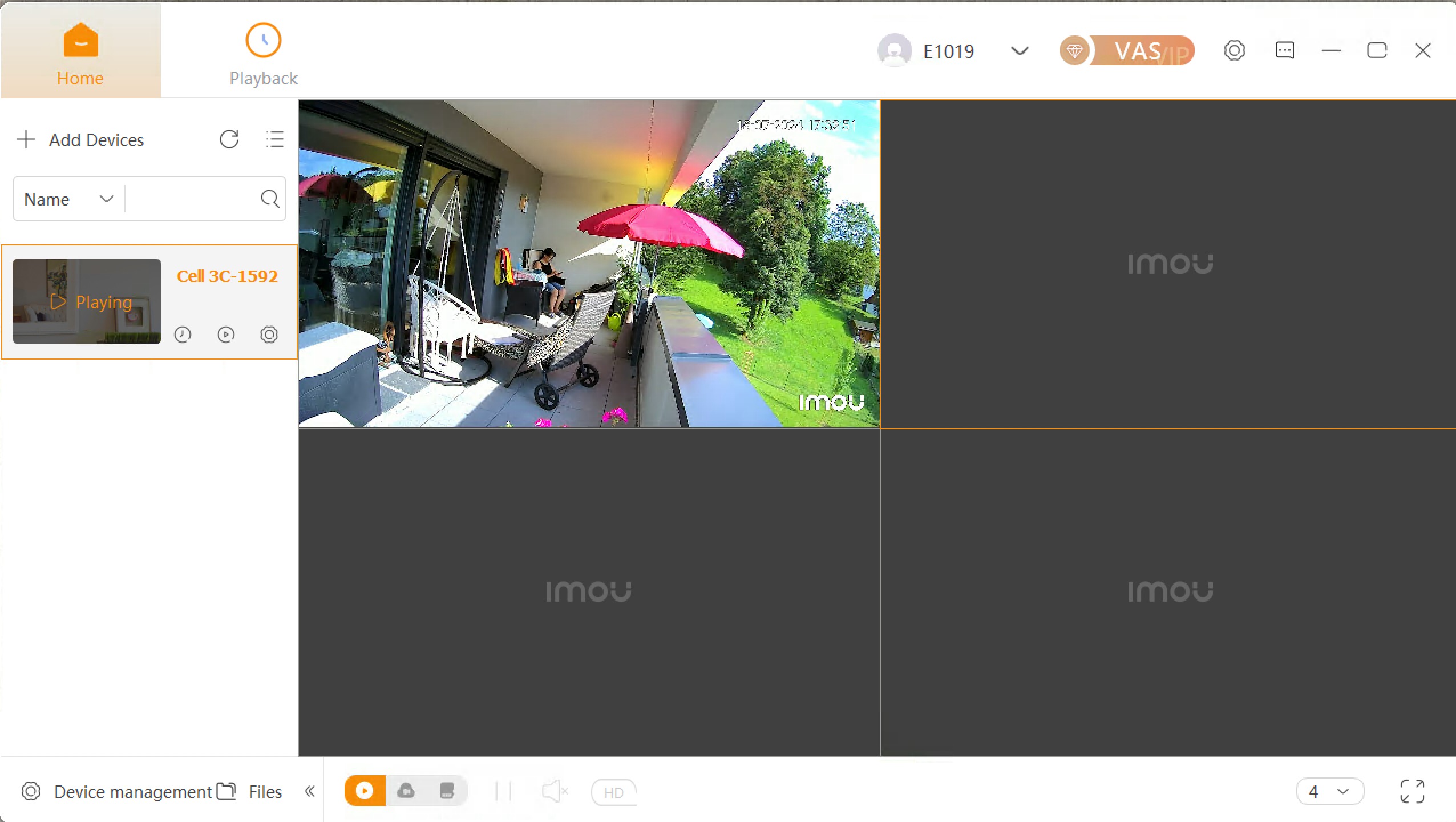
Task: Refresh the device list
Action: click(x=229, y=139)
